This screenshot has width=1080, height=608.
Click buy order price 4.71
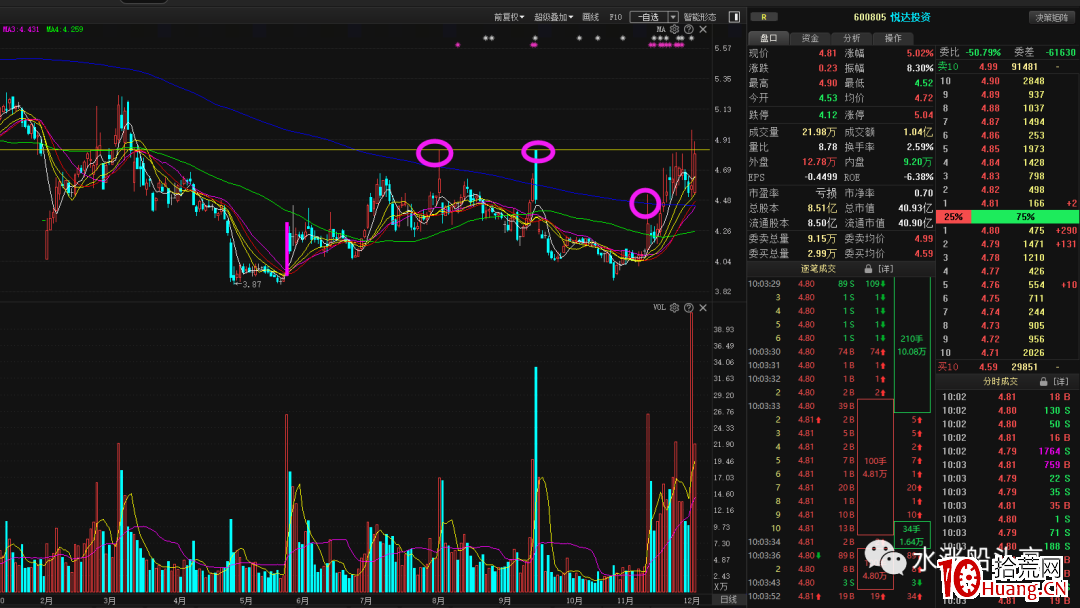coord(990,353)
